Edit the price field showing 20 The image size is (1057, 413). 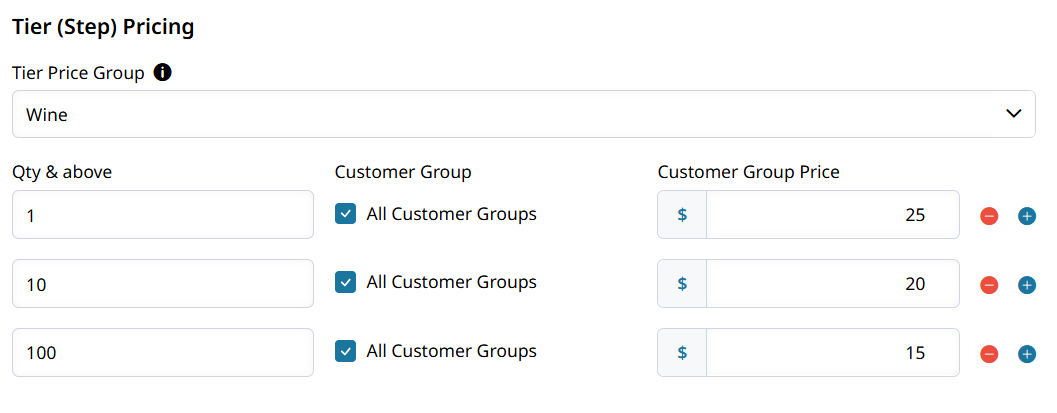pyautogui.click(x=832, y=284)
